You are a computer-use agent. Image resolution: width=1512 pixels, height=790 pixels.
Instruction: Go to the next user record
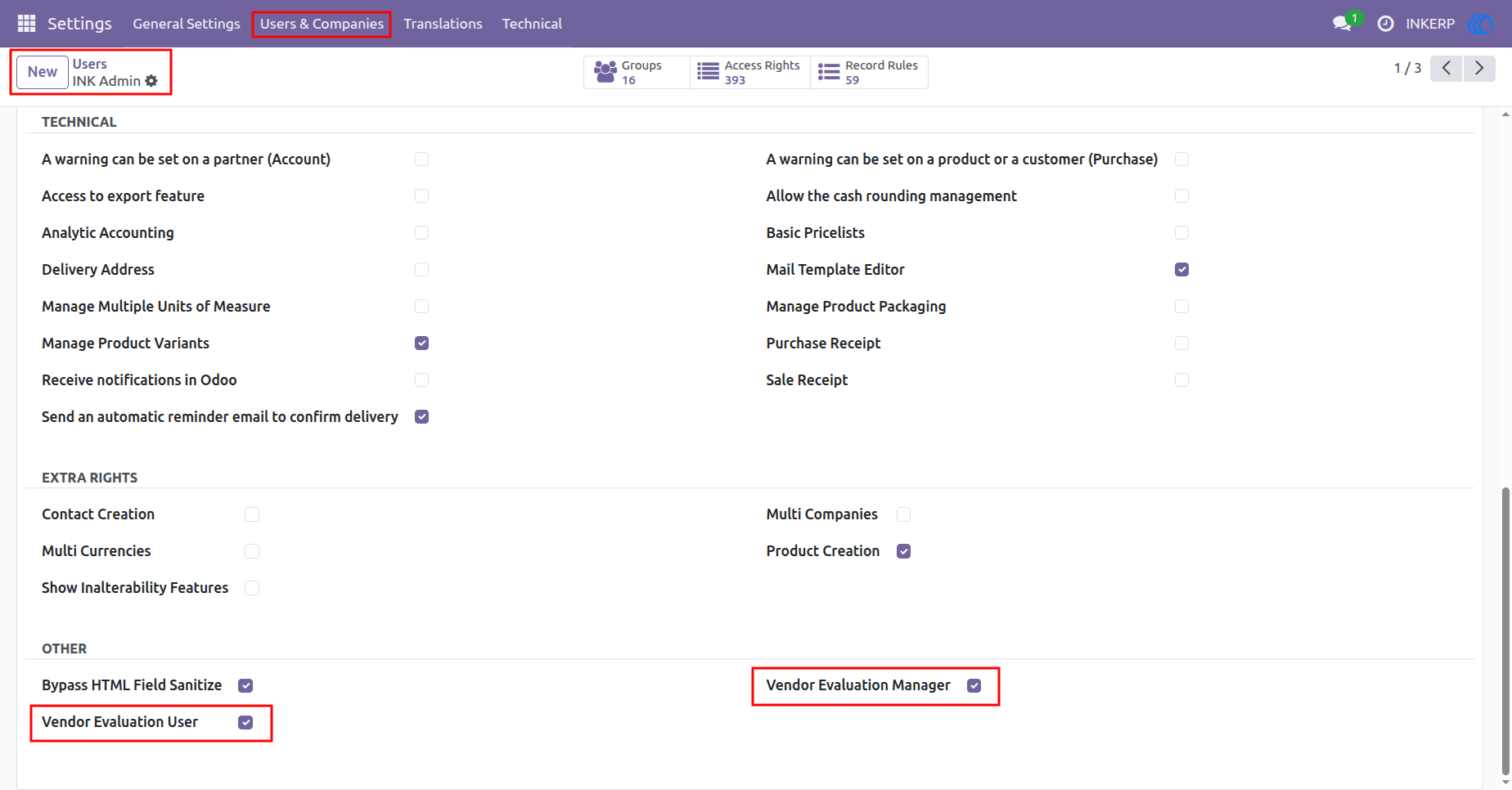(1479, 68)
